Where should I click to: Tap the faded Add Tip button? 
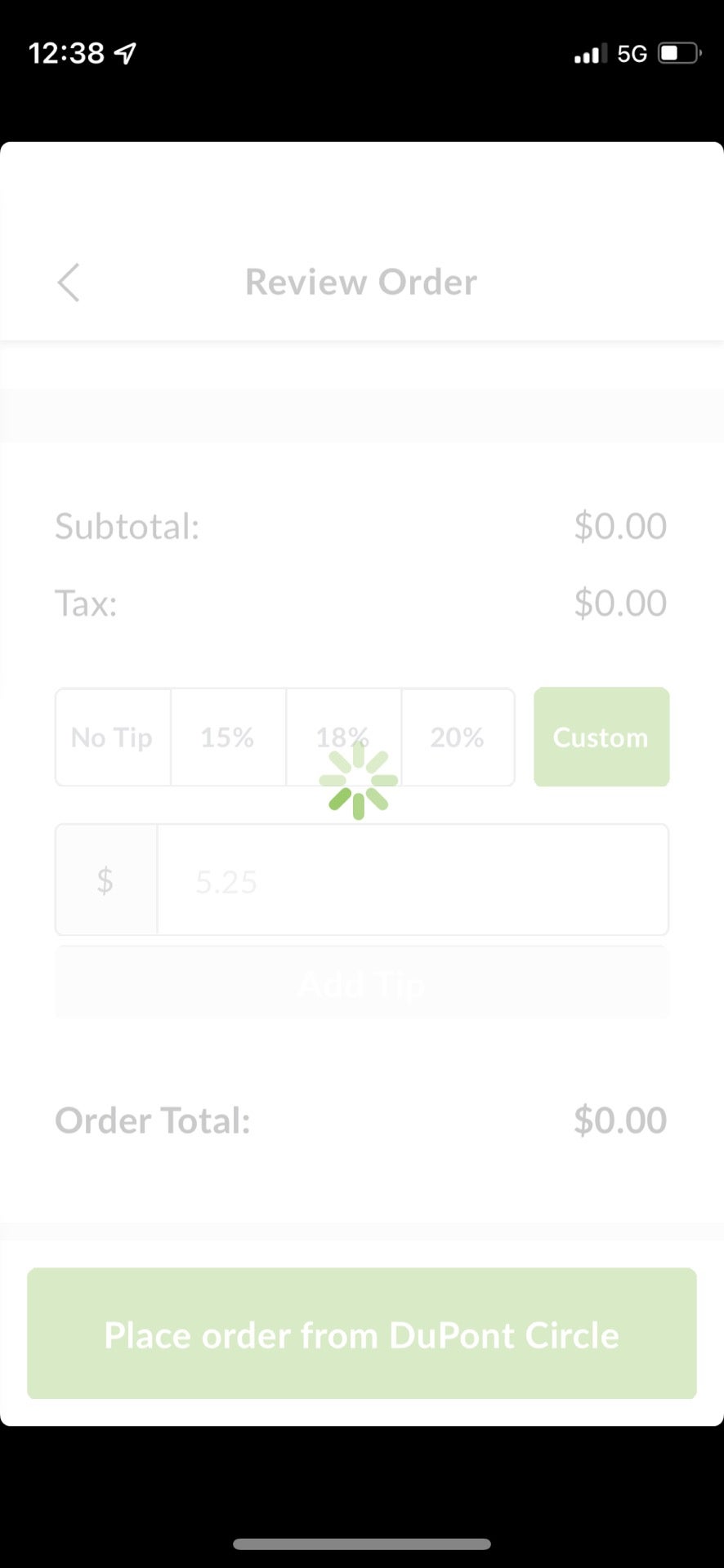point(362,982)
